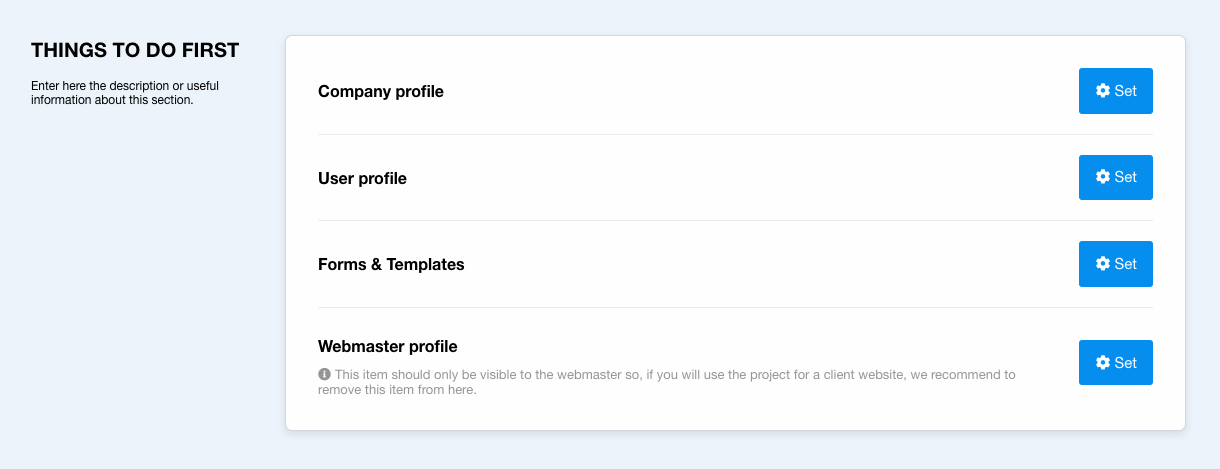Click the light blue page background

coord(140,300)
